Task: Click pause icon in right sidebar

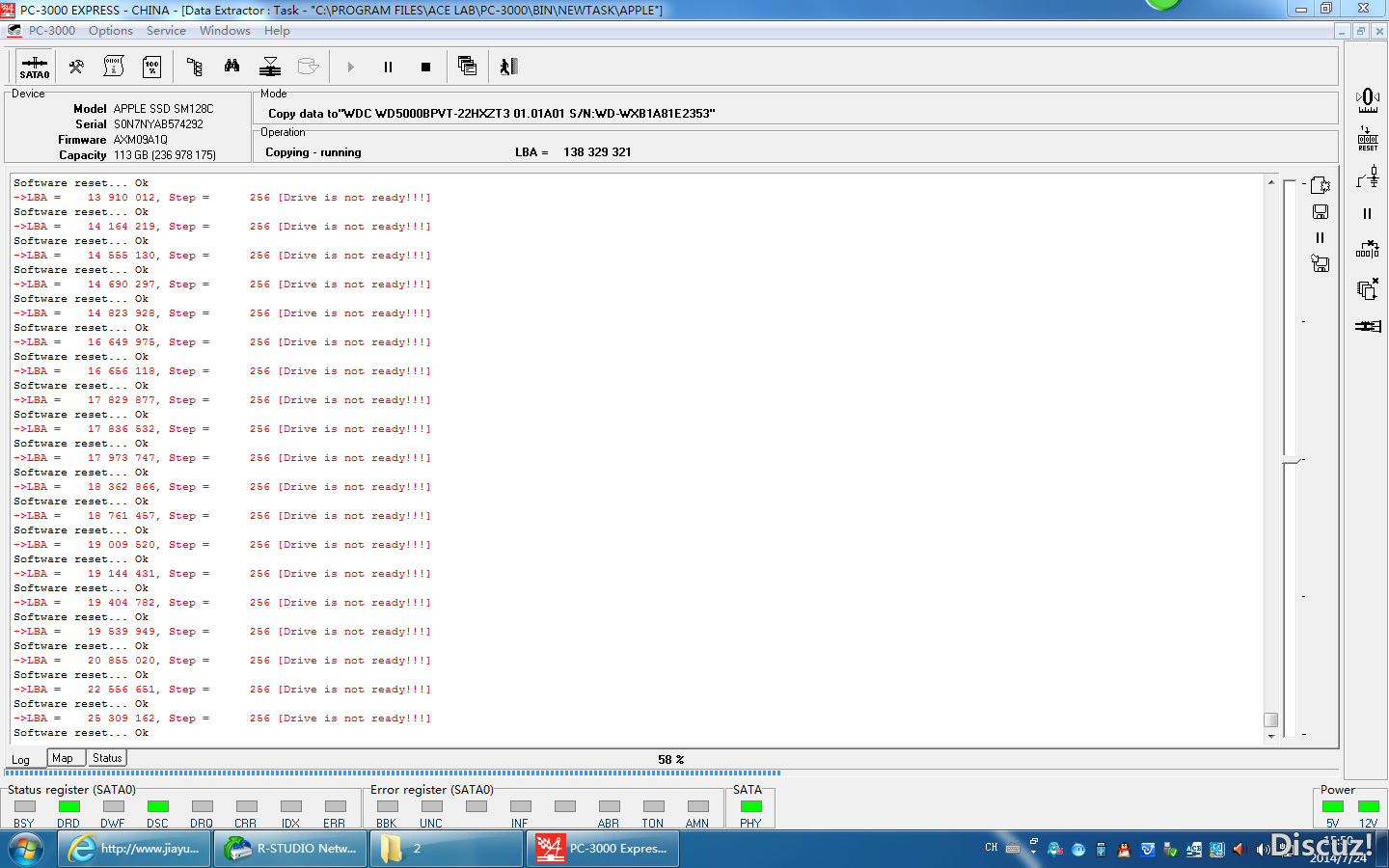Action: [x=1367, y=214]
